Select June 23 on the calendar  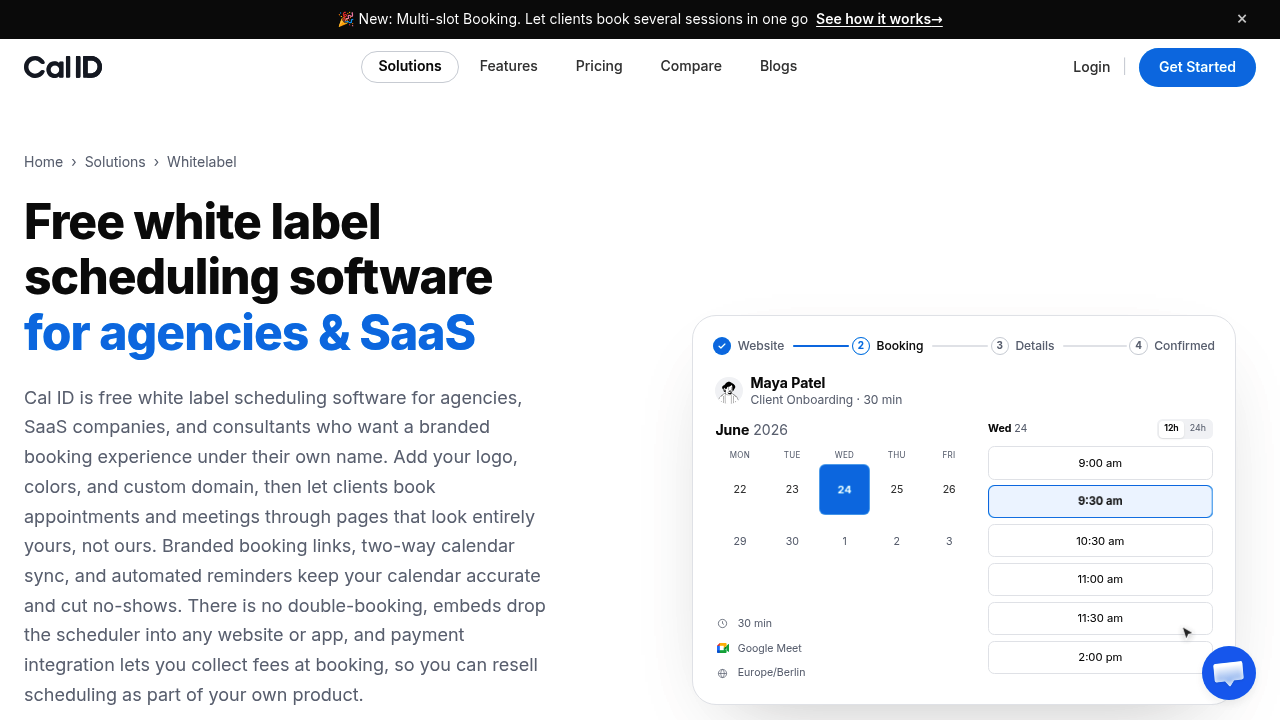(x=792, y=490)
